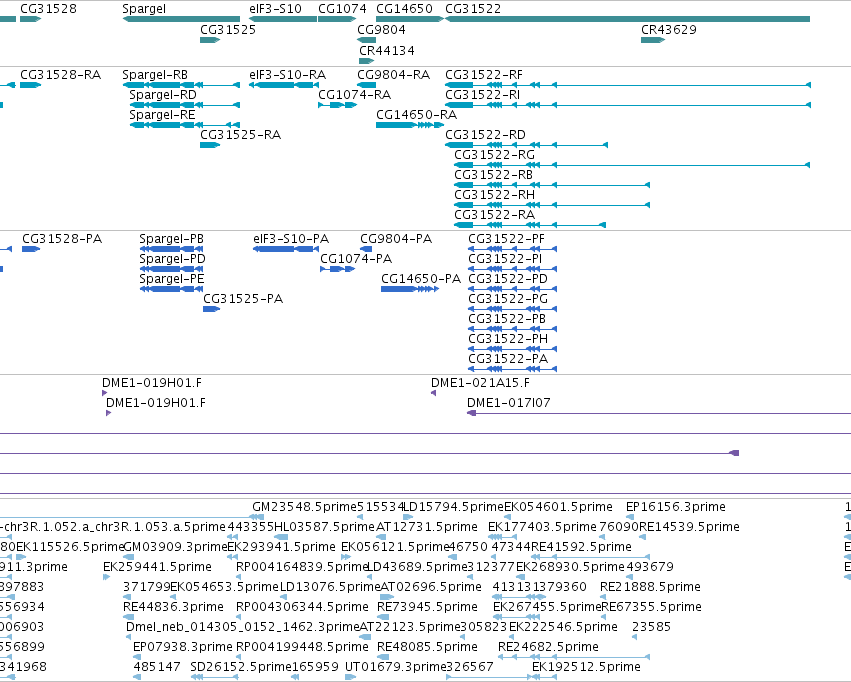
Task: Select the CR43629 gene feature
Action: 653,40
